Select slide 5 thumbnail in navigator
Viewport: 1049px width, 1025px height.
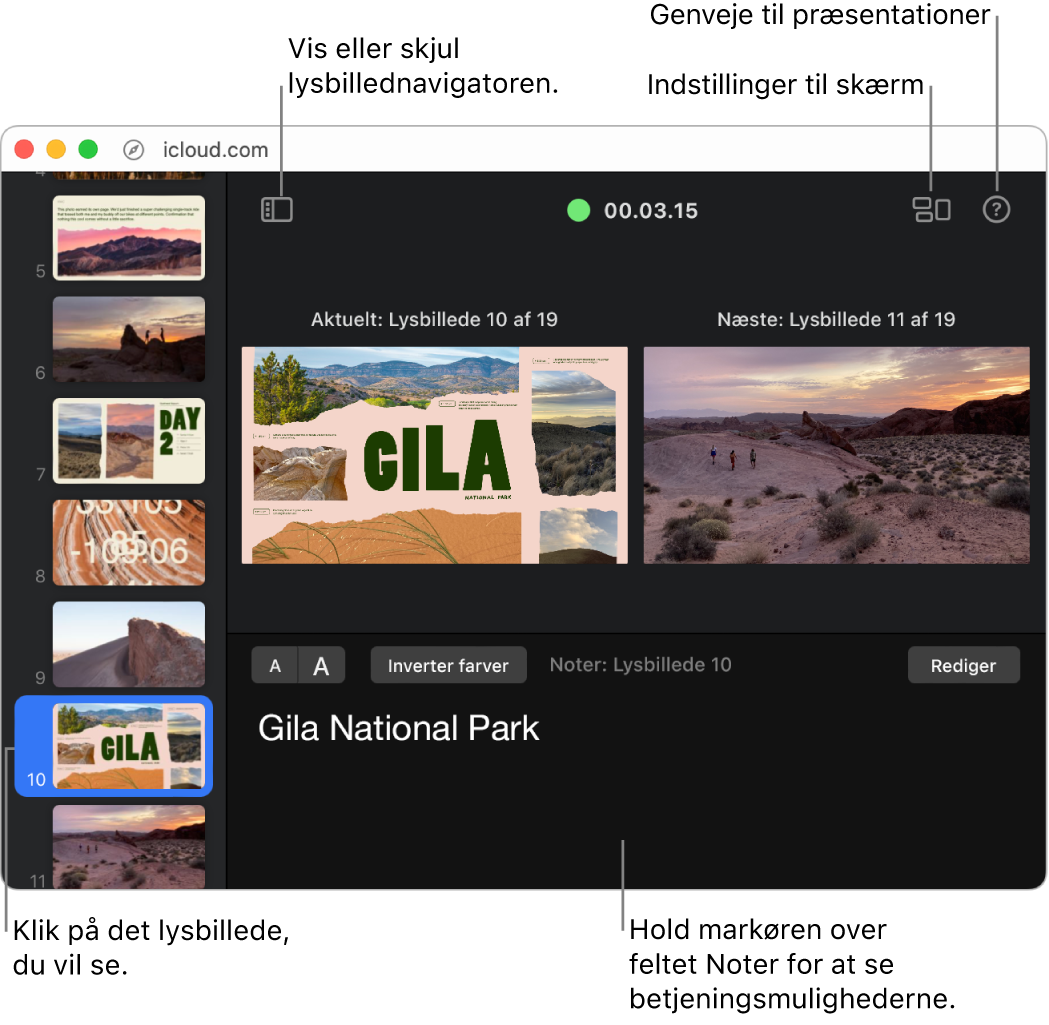129,238
